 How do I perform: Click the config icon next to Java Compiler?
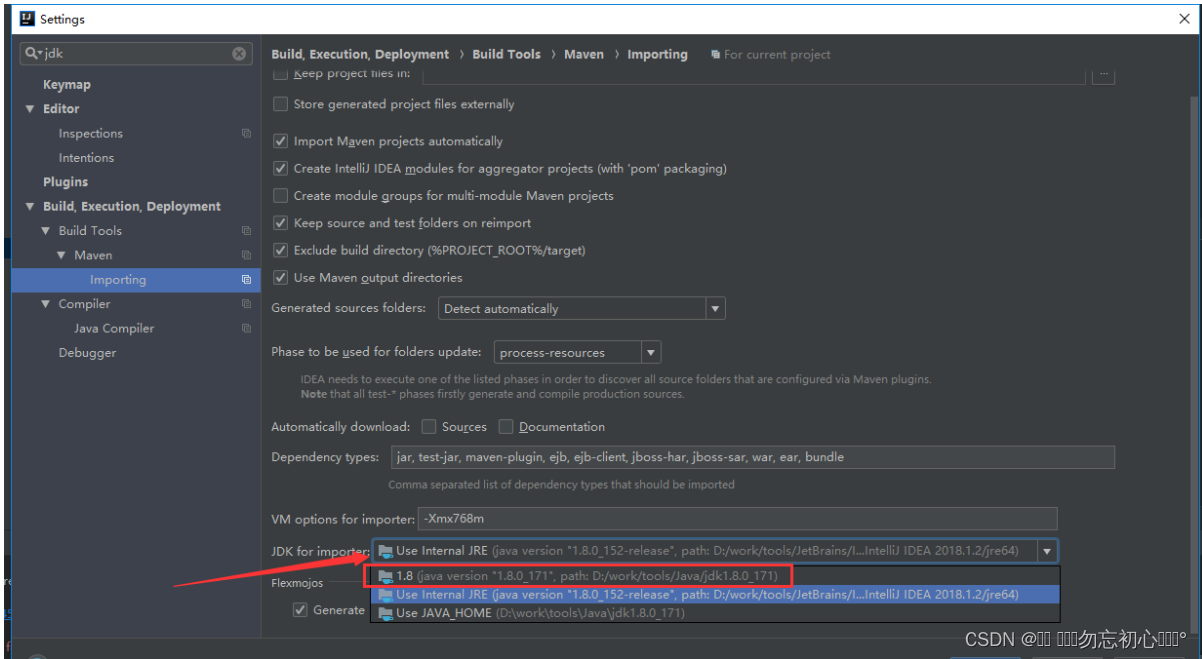click(x=246, y=328)
